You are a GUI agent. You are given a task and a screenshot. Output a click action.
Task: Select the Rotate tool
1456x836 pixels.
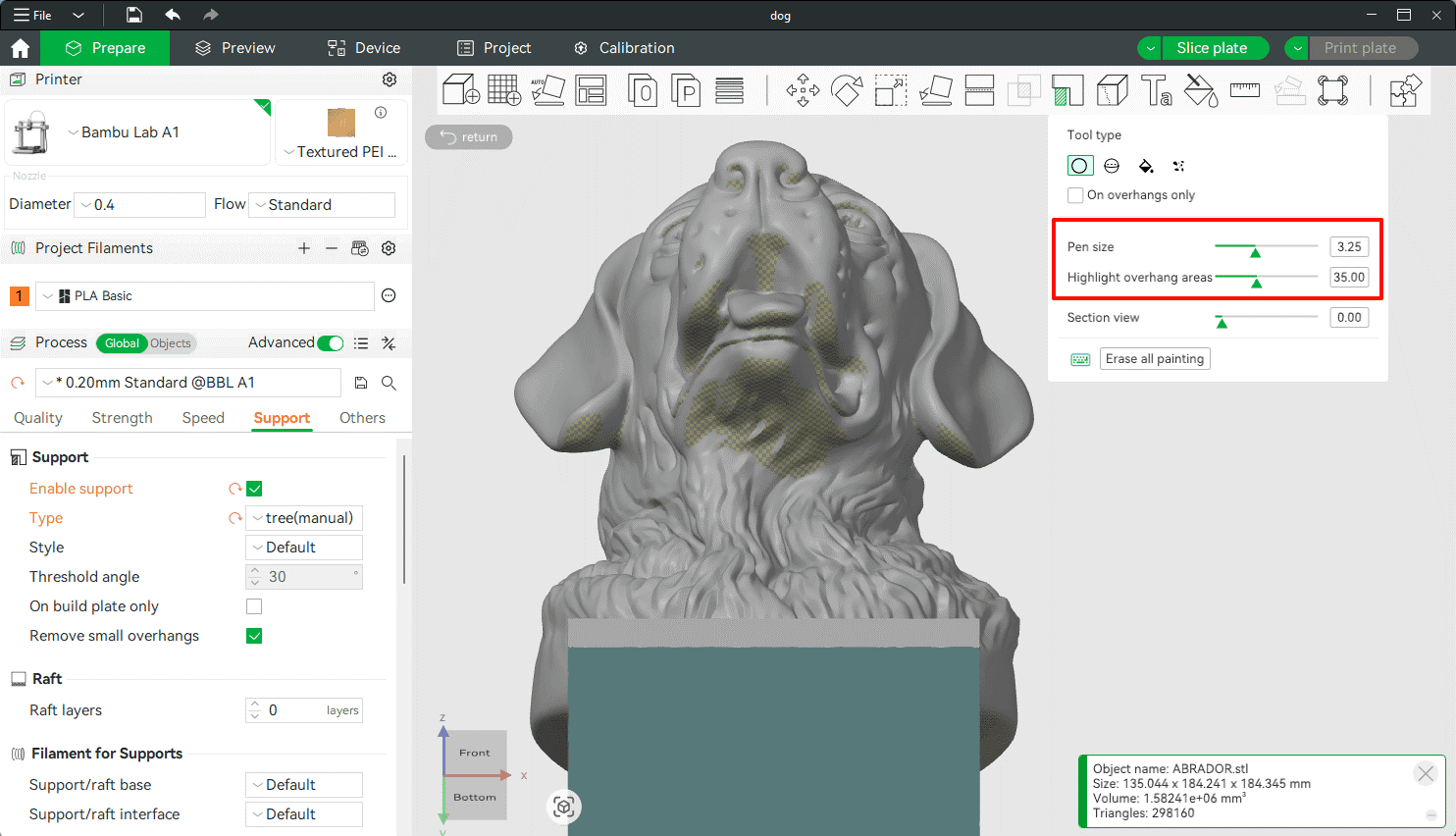(847, 90)
